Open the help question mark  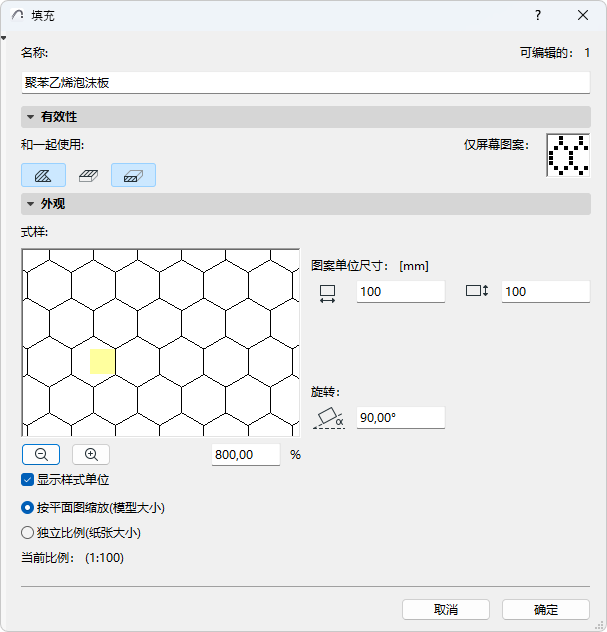[x=537, y=15]
